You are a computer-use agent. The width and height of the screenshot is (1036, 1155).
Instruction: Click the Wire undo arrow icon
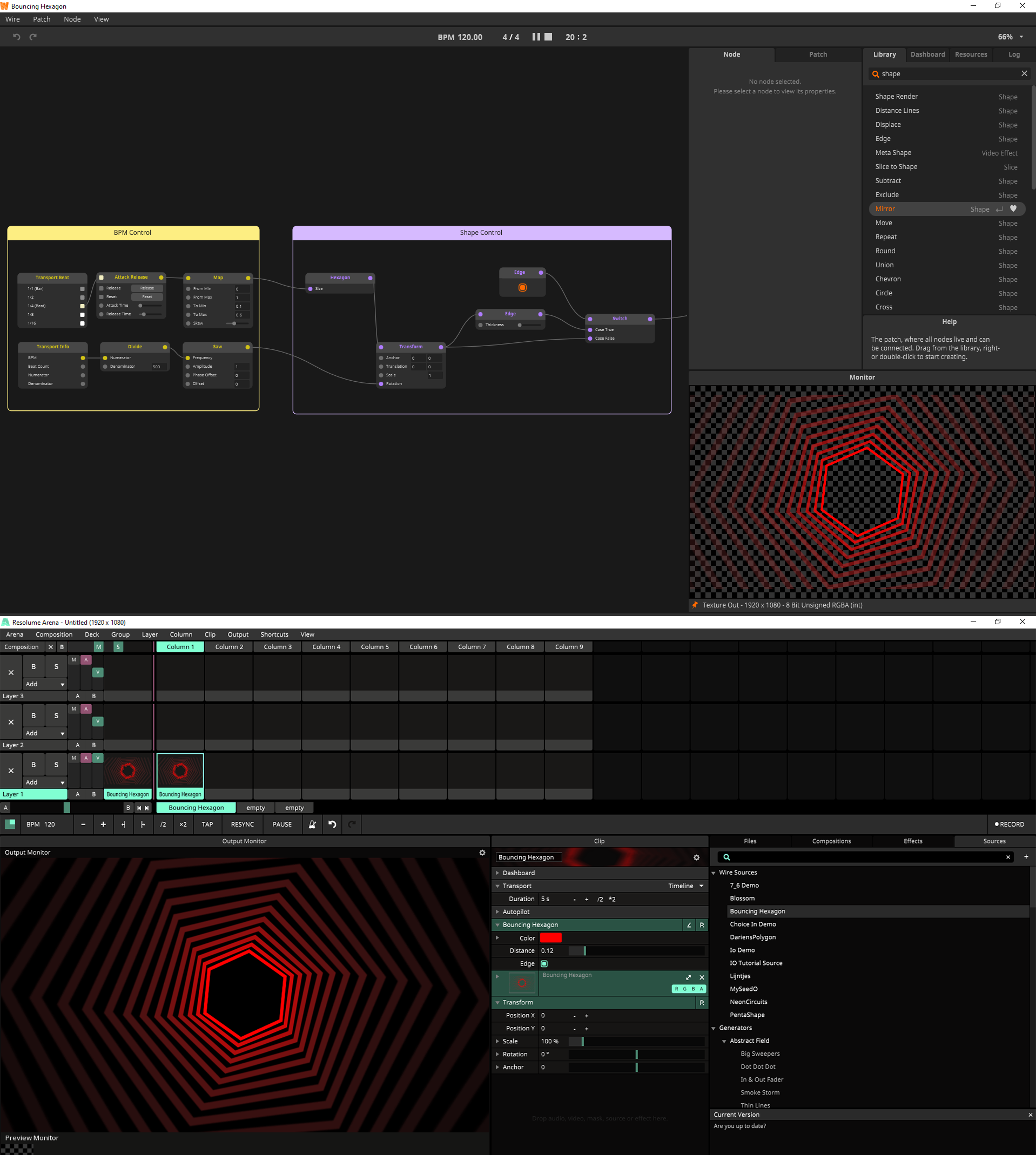17,37
